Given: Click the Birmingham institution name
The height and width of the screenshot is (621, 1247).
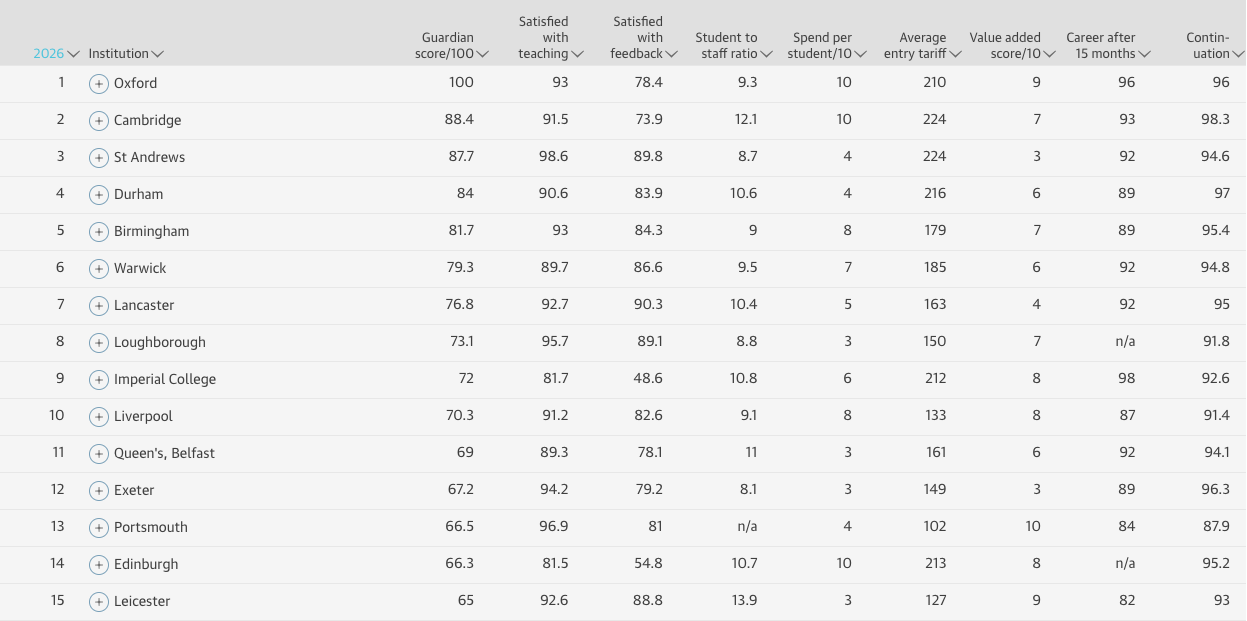Looking at the screenshot, I should pyautogui.click(x=151, y=231).
